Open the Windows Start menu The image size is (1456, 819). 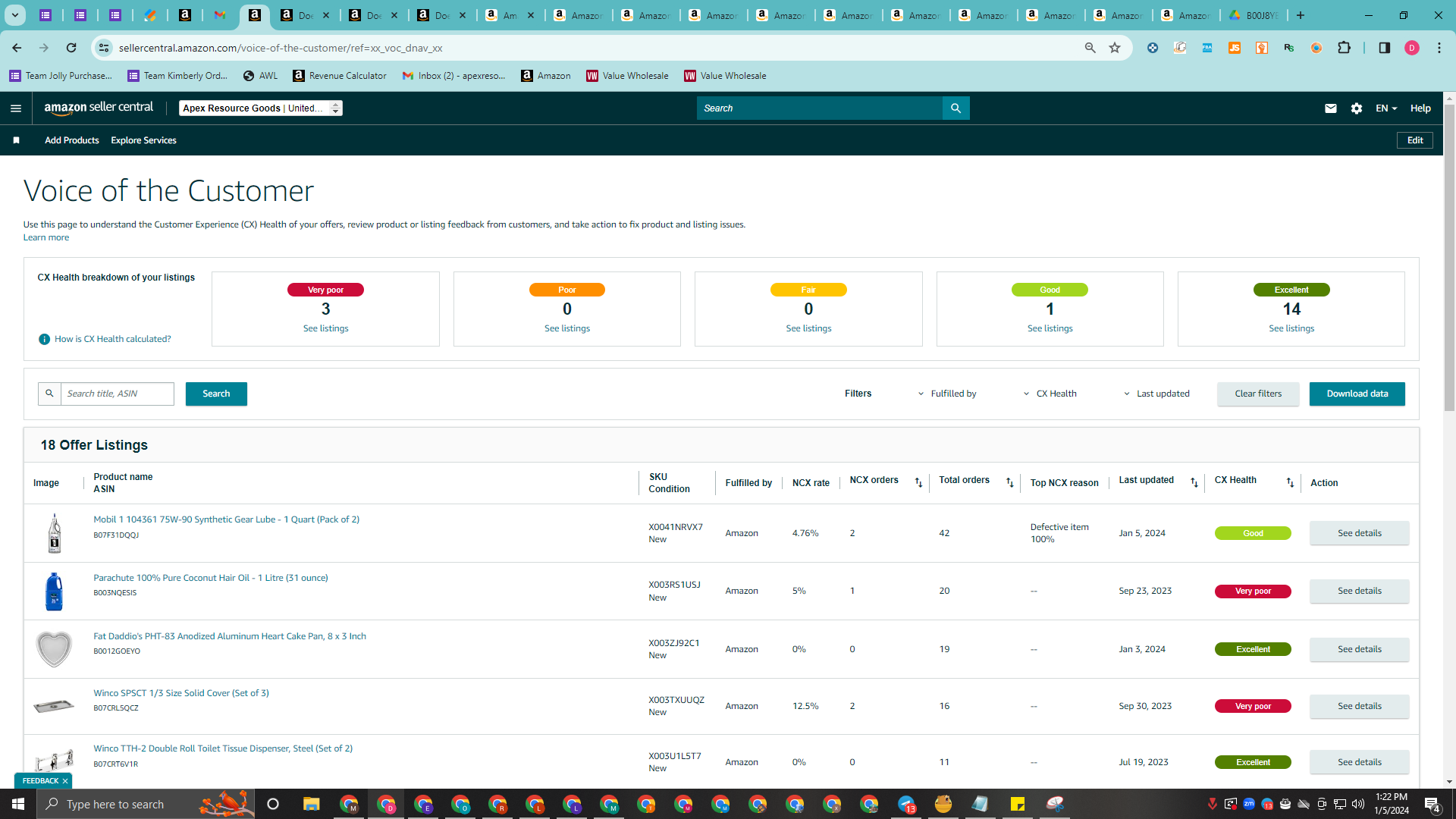coord(18,804)
